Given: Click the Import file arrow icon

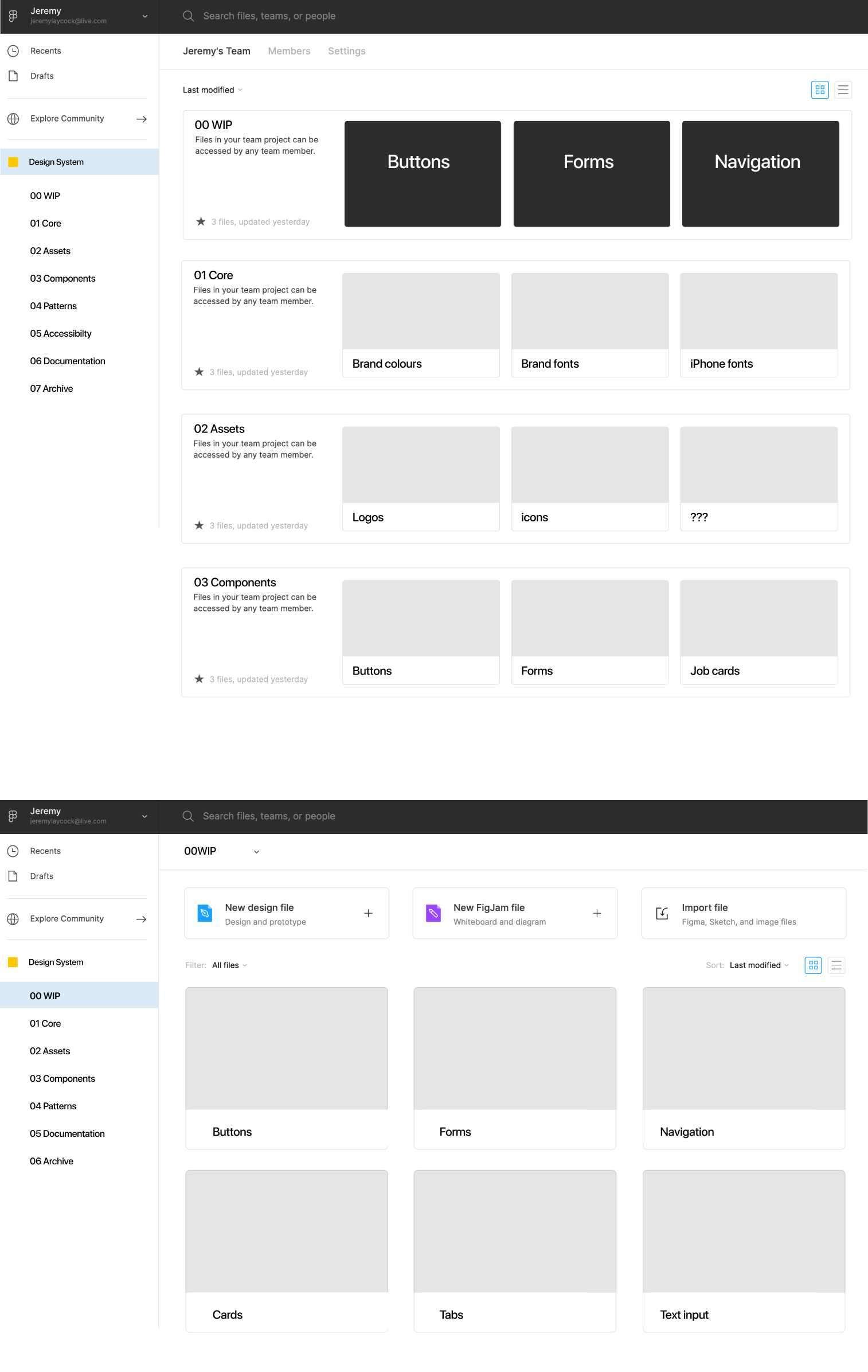Looking at the screenshot, I should click(x=662, y=913).
